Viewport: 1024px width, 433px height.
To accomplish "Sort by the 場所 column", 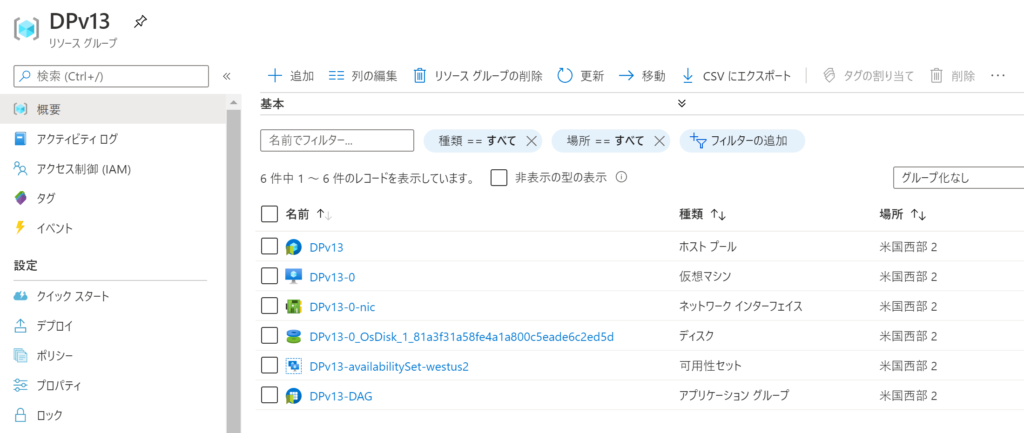I will 903,214.
